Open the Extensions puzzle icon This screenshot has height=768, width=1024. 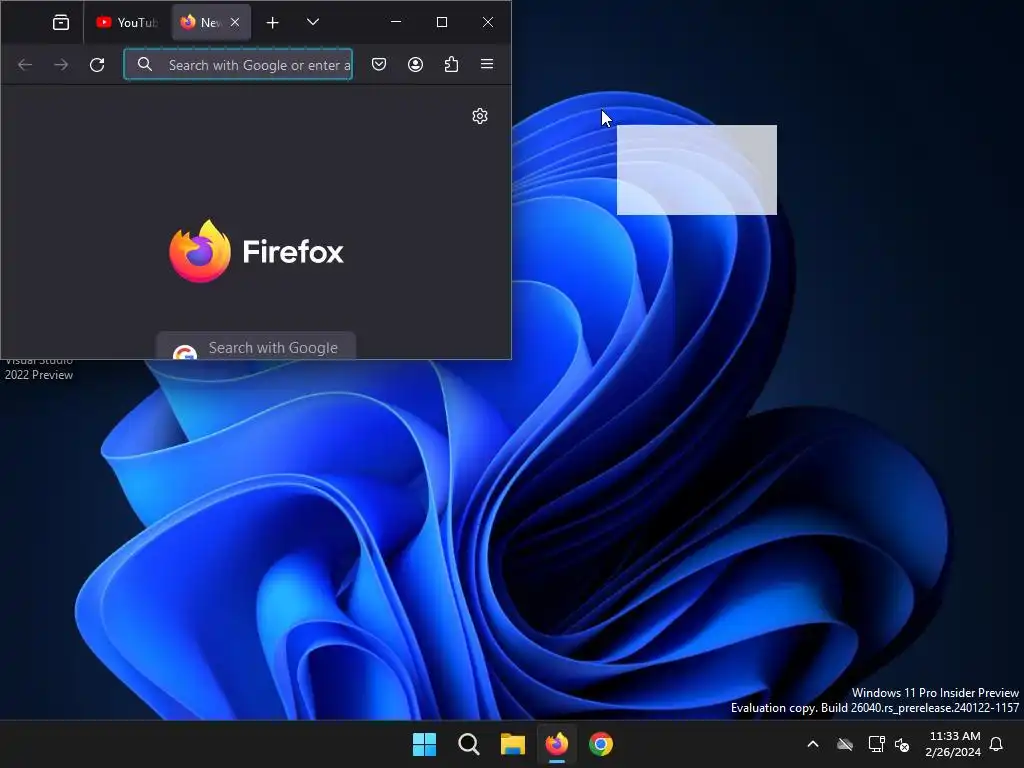[x=451, y=64]
